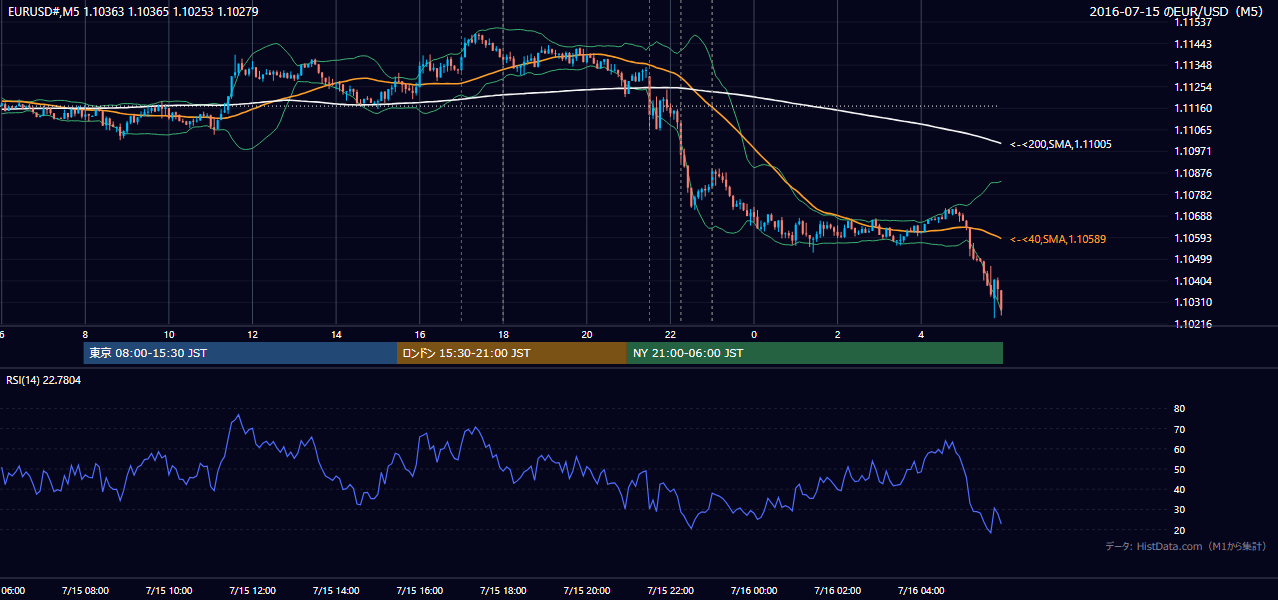Image resolution: width=1278 pixels, height=600 pixels.
Task: Click the bottom time label 7/15 14:00
Action: 336,590
